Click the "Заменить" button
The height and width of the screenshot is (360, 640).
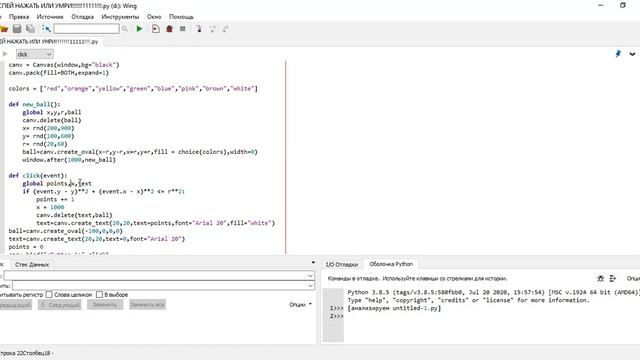coord(105,304)
